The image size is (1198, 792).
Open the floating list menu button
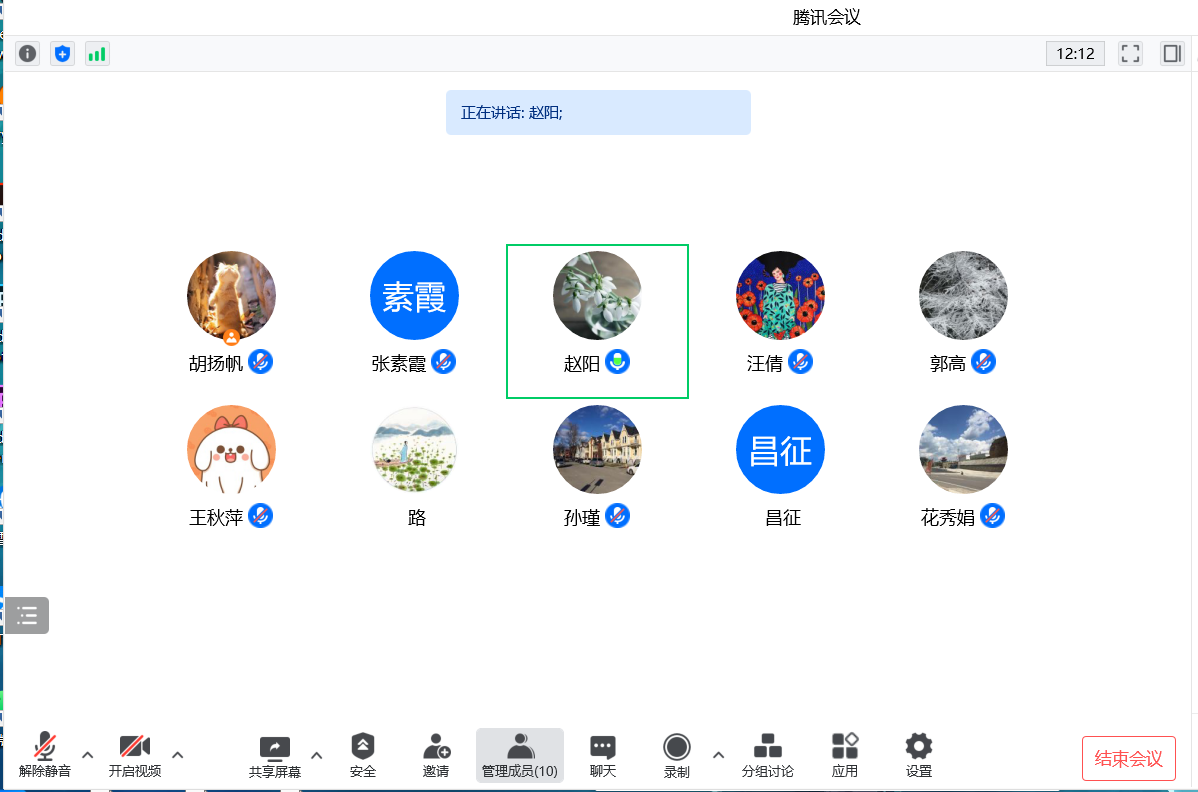coord(27,615)
